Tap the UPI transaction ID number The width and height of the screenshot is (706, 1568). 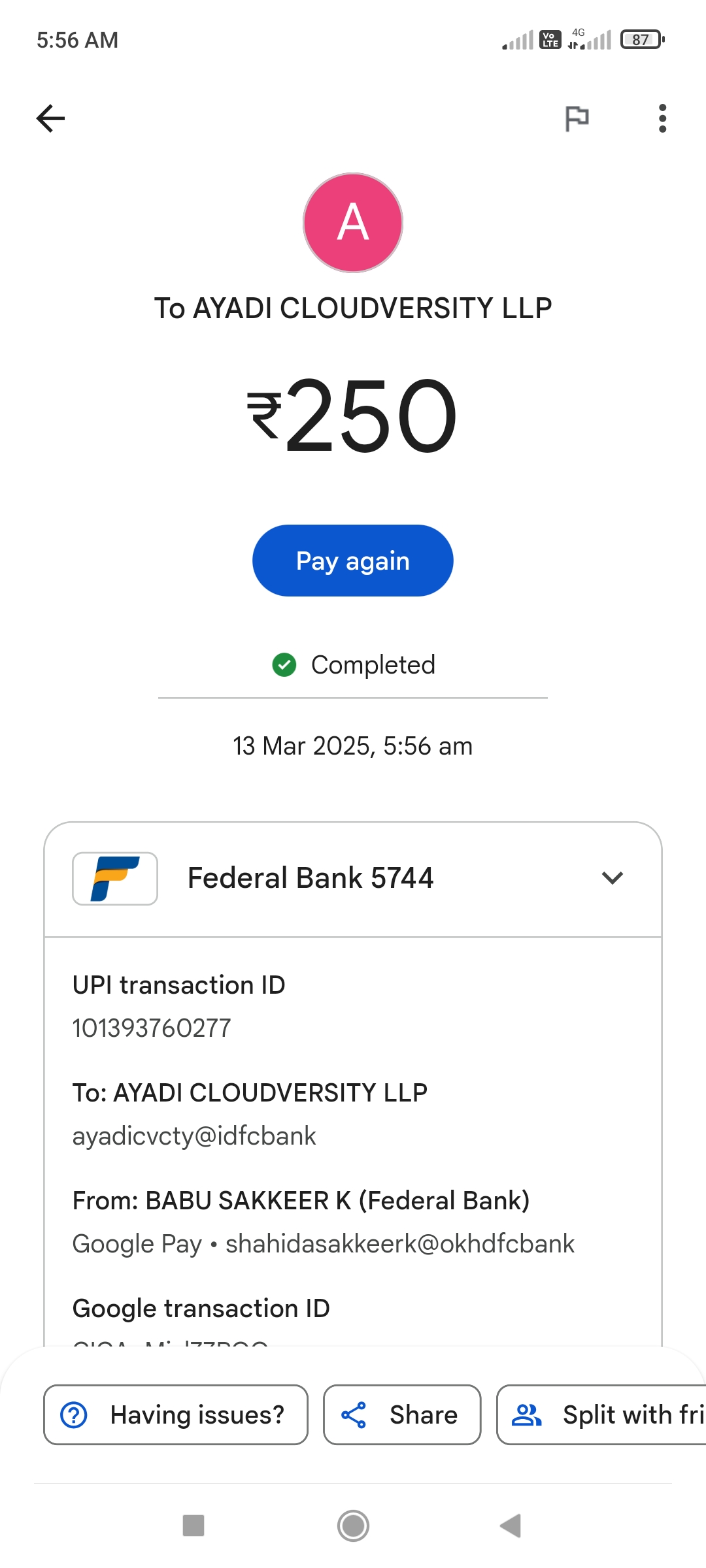coord(152,1028)
